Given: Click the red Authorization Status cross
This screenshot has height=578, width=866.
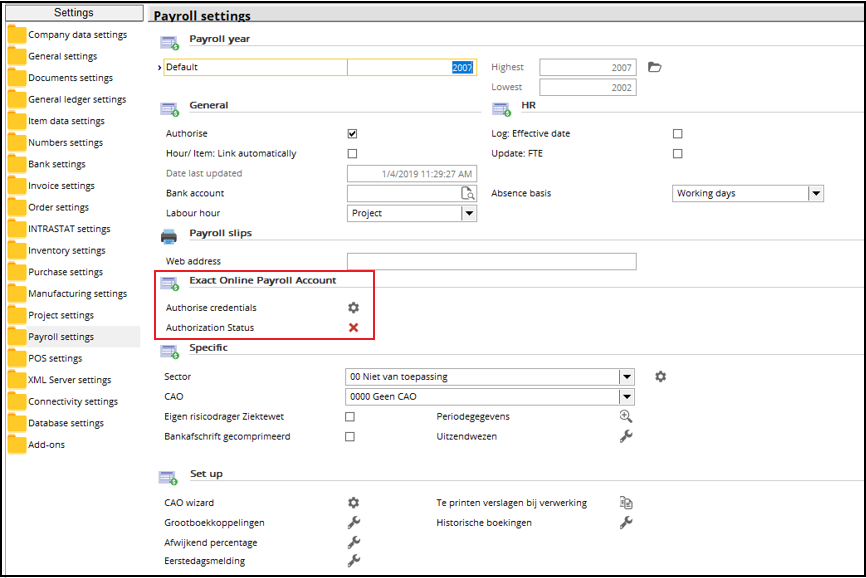Looking at the screenshot, I should click(353, 327).
